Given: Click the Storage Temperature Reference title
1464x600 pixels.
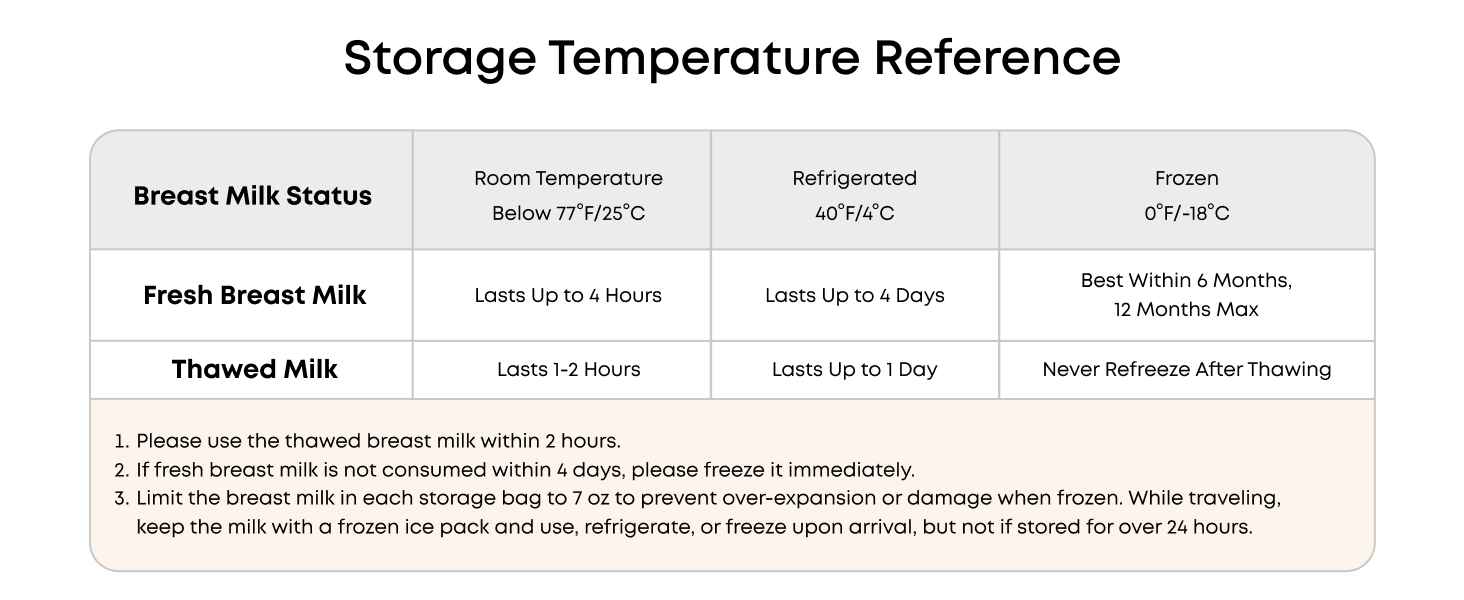Looking at the screenshot, I should 732,57.
